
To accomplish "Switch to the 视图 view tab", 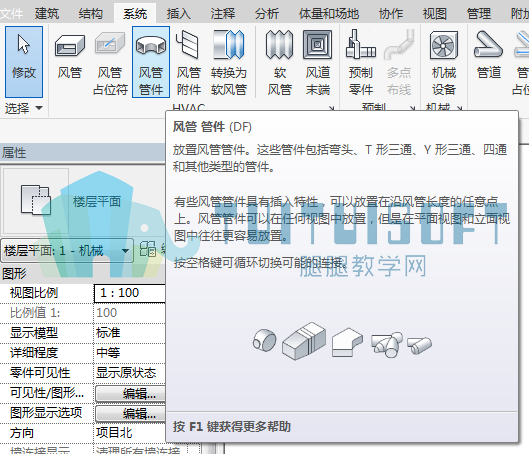I will click(435, 14).
